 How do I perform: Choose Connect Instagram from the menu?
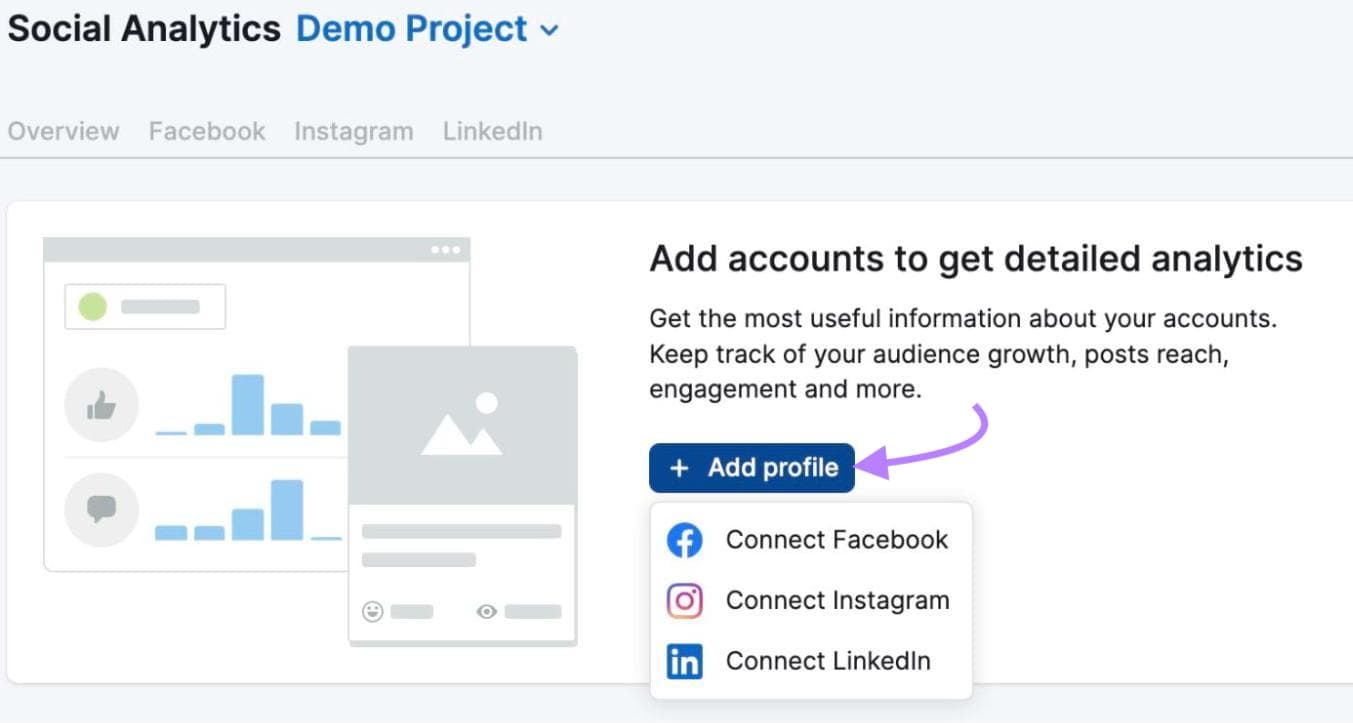pos(837,600)
